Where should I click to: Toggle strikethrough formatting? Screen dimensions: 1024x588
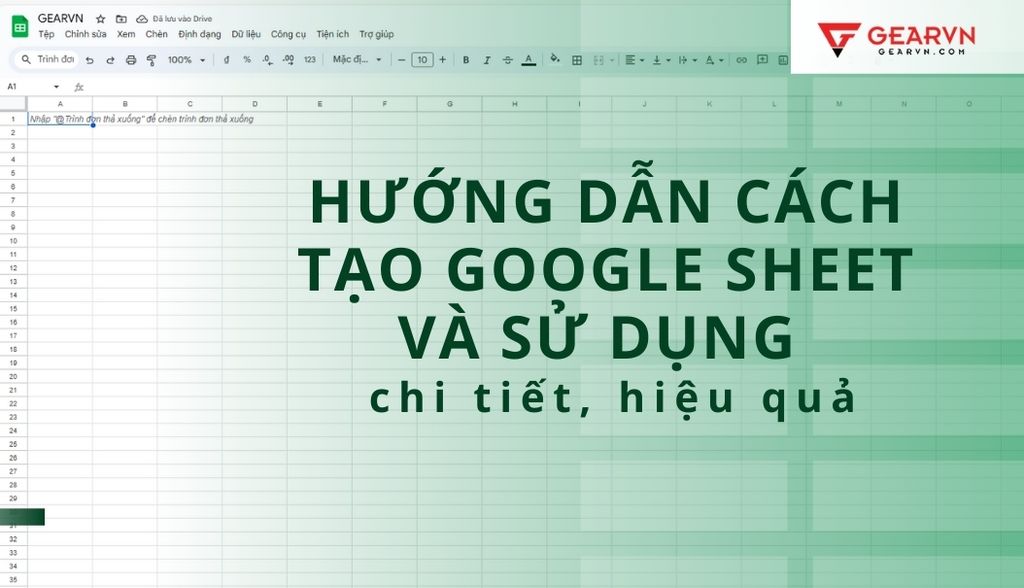tap(509, 60)
